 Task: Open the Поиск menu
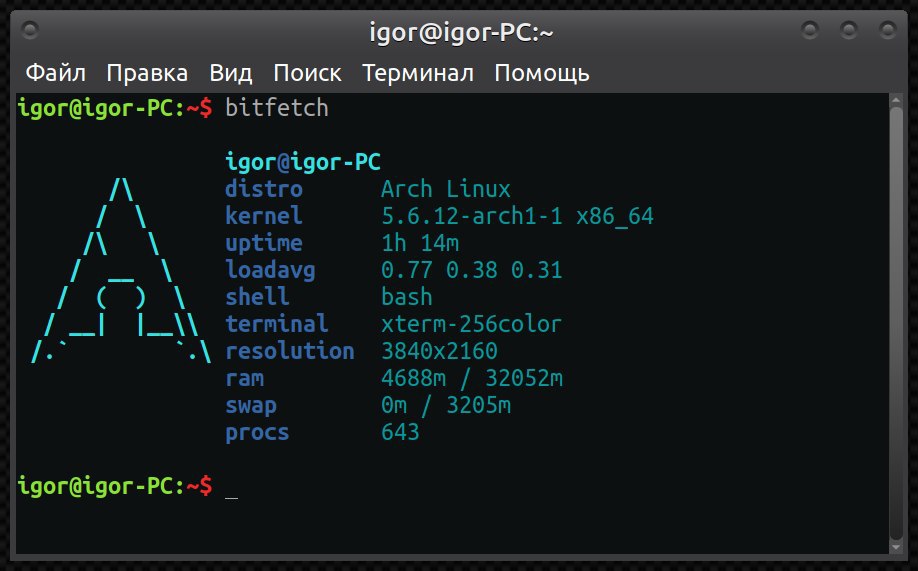pyautogui.click(x=307, y=73)
